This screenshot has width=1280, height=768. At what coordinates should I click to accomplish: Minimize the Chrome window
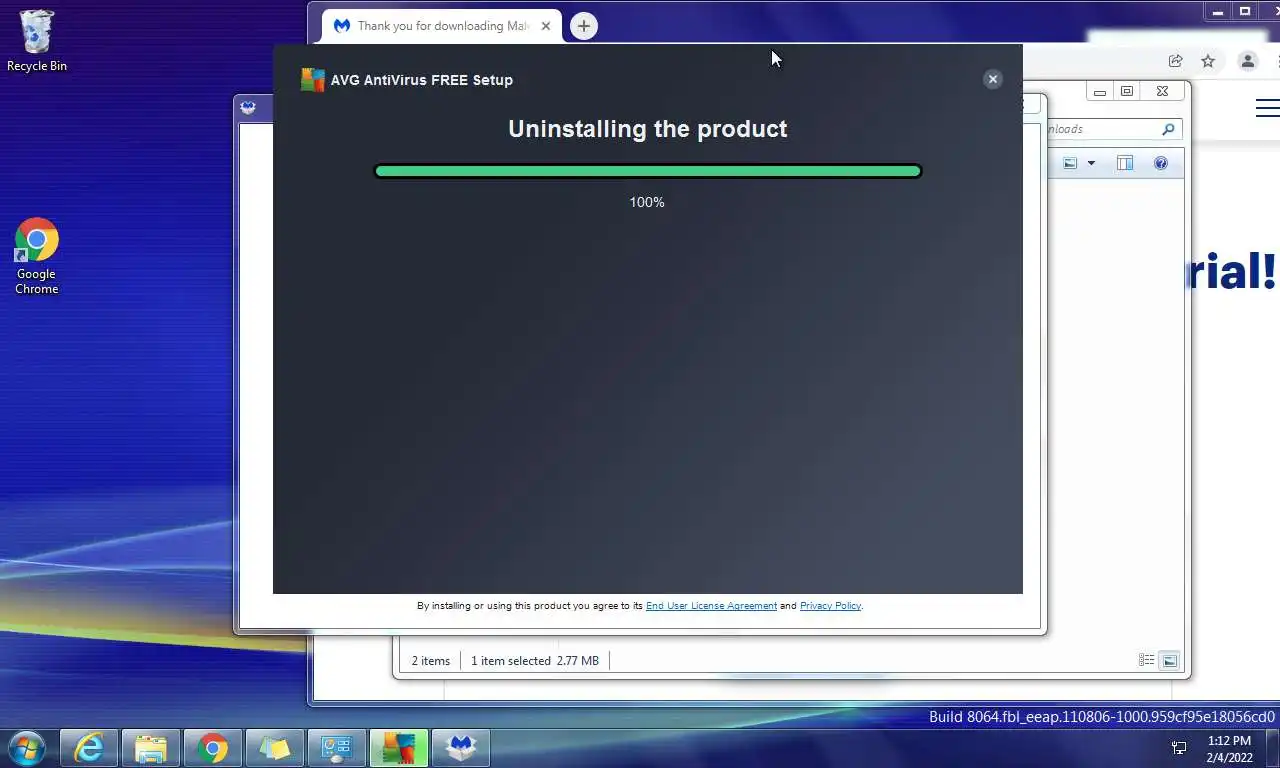click(x=1218, y=12)
